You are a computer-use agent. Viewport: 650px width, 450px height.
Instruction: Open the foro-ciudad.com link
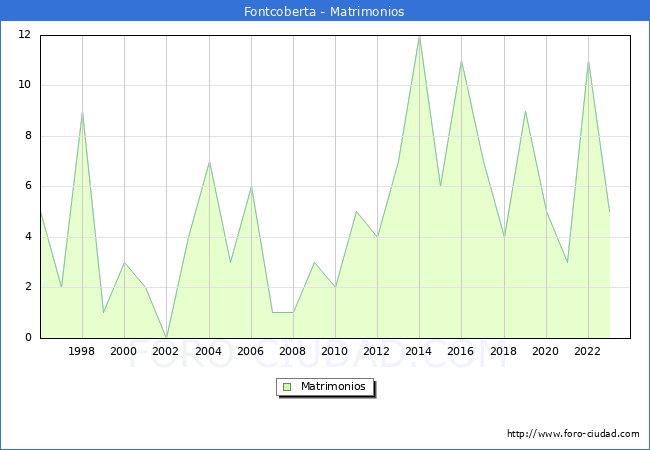pyautogui.click(x=573, y=434)
